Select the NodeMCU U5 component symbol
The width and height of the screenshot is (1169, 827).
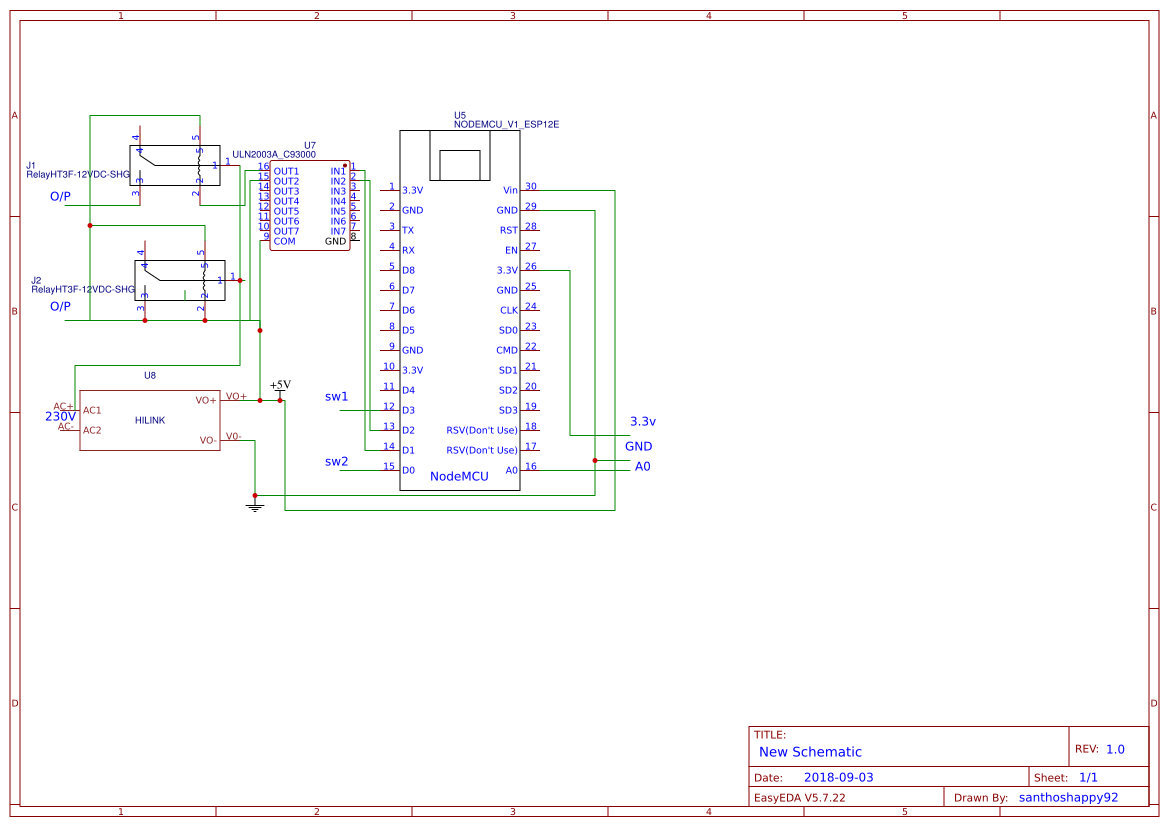click(x=462, y=300)
